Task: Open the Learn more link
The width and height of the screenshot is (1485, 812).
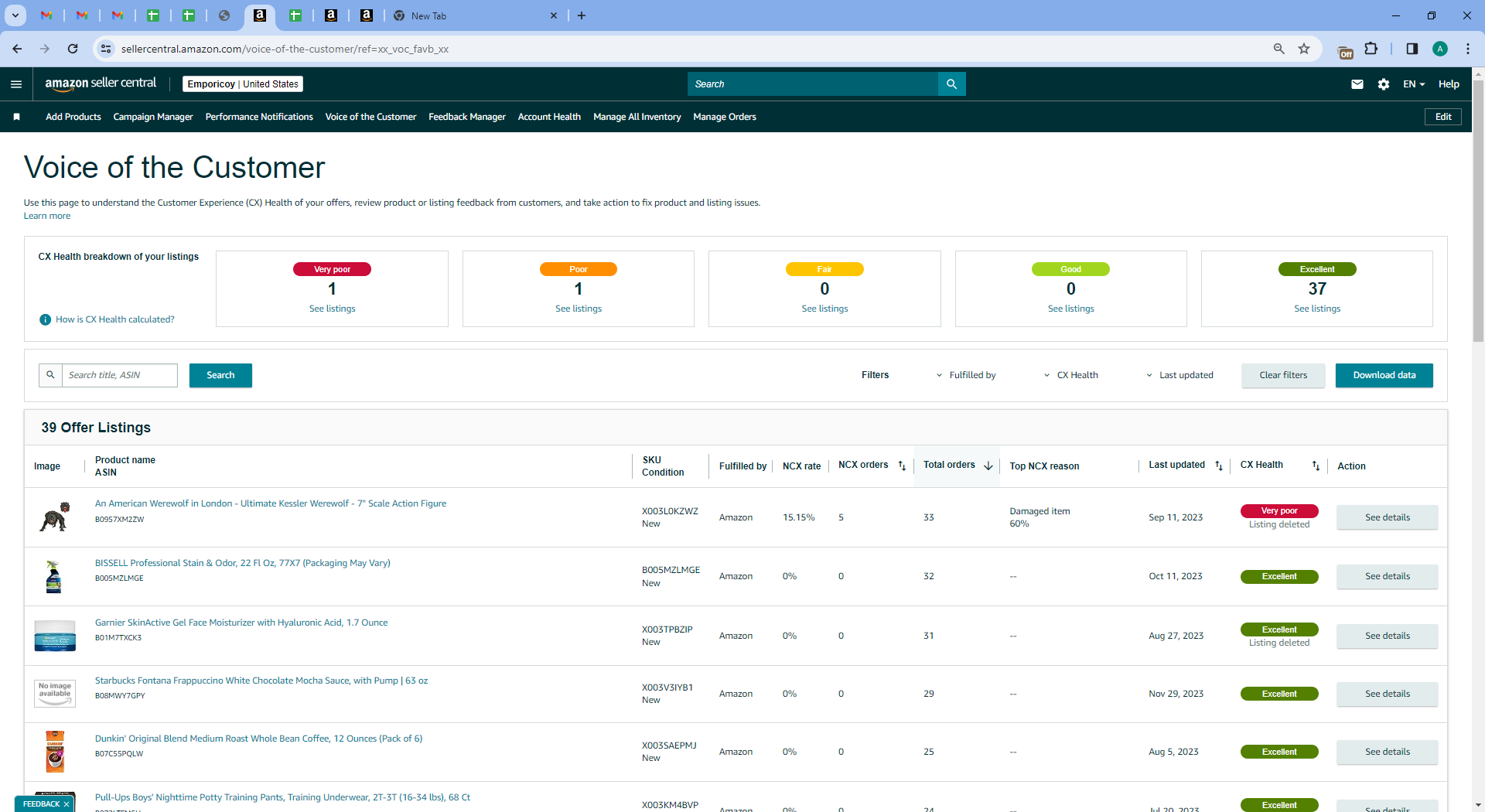Action: click(x=47, y=216)
